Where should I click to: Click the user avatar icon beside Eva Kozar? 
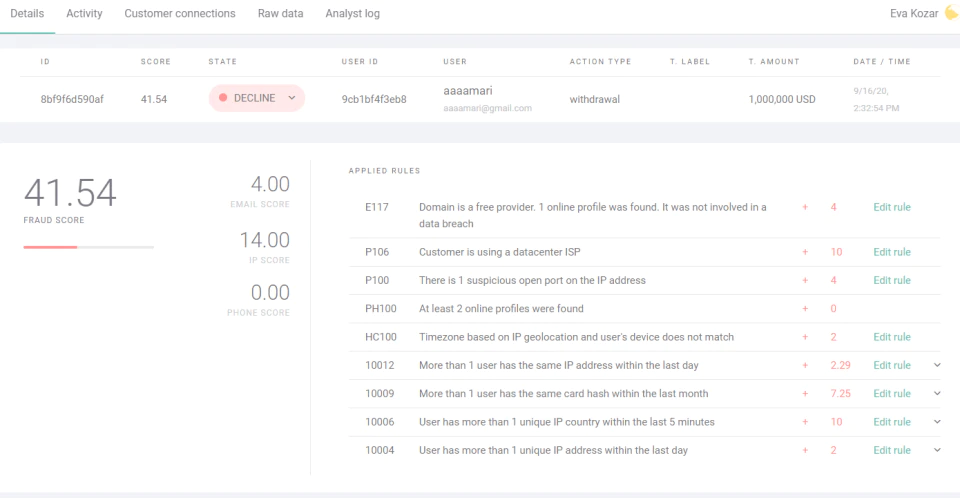coord(953,13)
